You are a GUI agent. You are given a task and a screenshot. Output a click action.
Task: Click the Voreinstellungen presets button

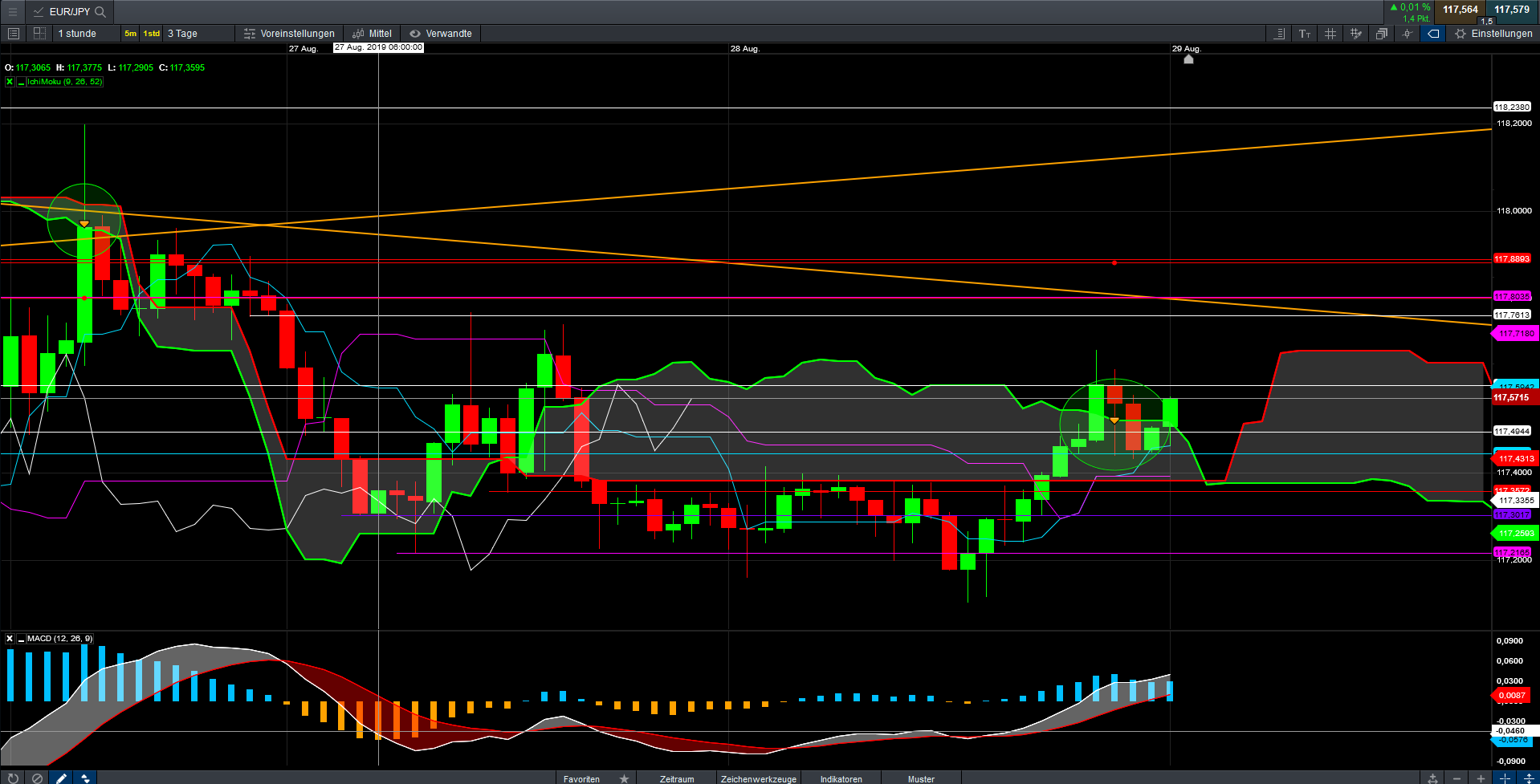[289, 34]
